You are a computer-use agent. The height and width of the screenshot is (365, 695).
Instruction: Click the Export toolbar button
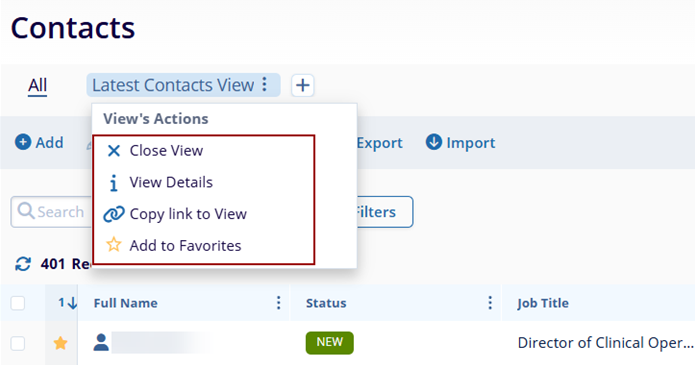click(x=379, y=143)
